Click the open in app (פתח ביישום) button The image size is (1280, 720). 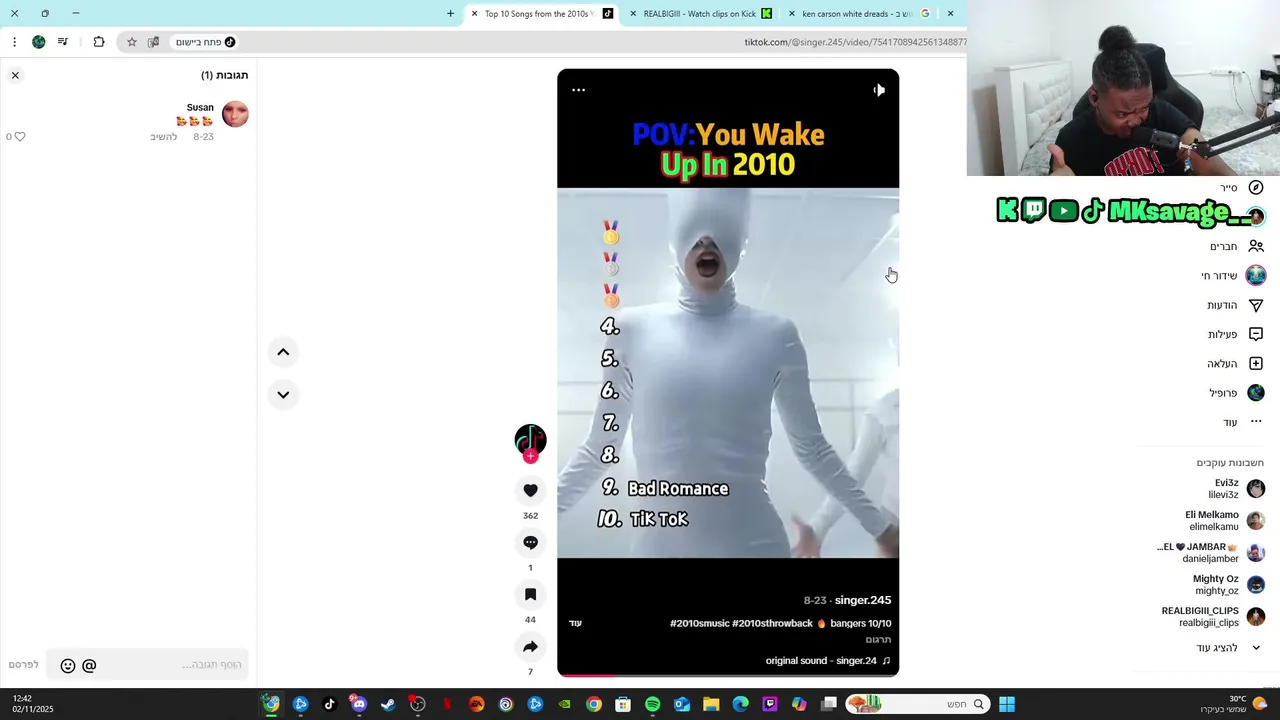pyautogui.click(x=205, y=42)
